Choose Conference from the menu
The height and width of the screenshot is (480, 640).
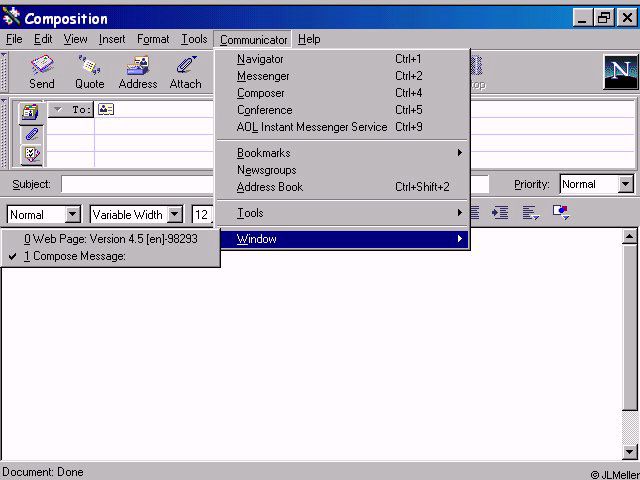[x=343, y=111]
